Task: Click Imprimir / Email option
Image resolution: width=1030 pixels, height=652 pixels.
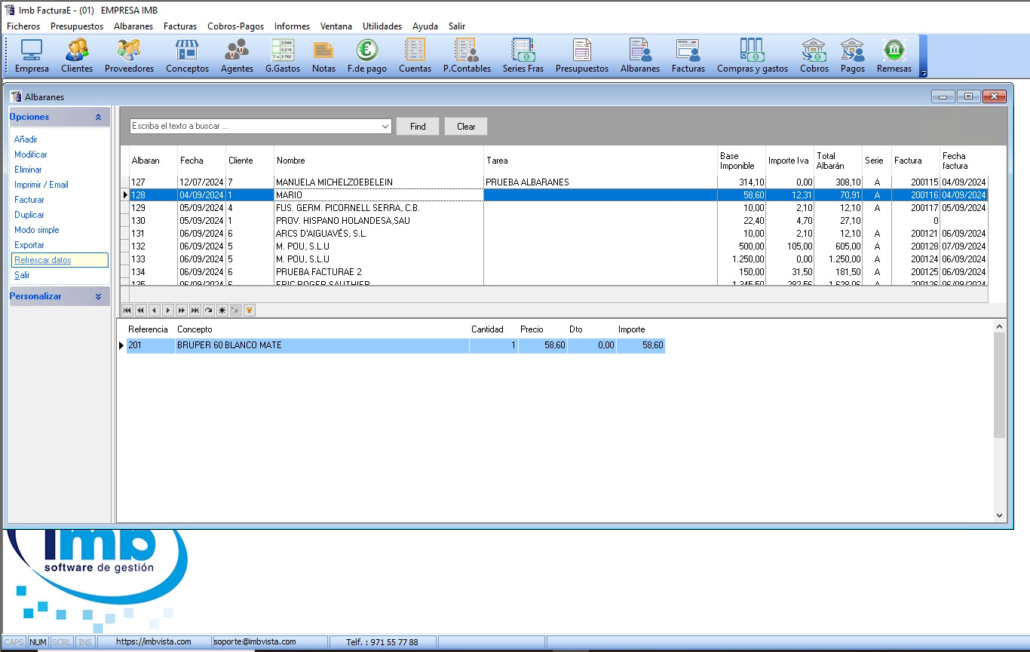Action: point(41,185)
